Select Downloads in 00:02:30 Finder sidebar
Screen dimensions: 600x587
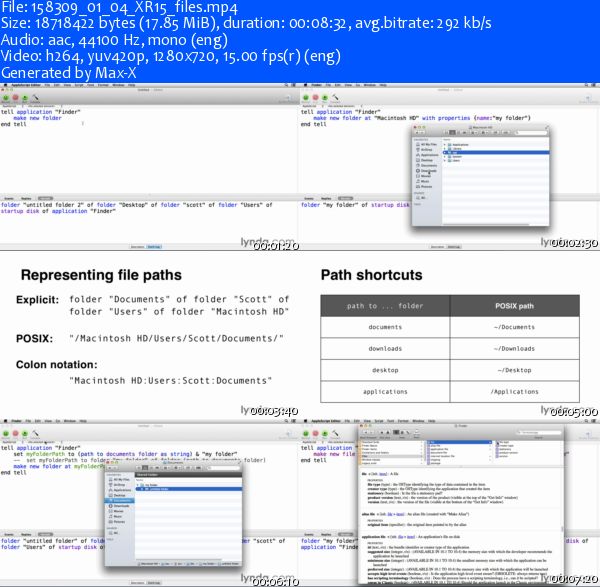[x=426, y=171]
